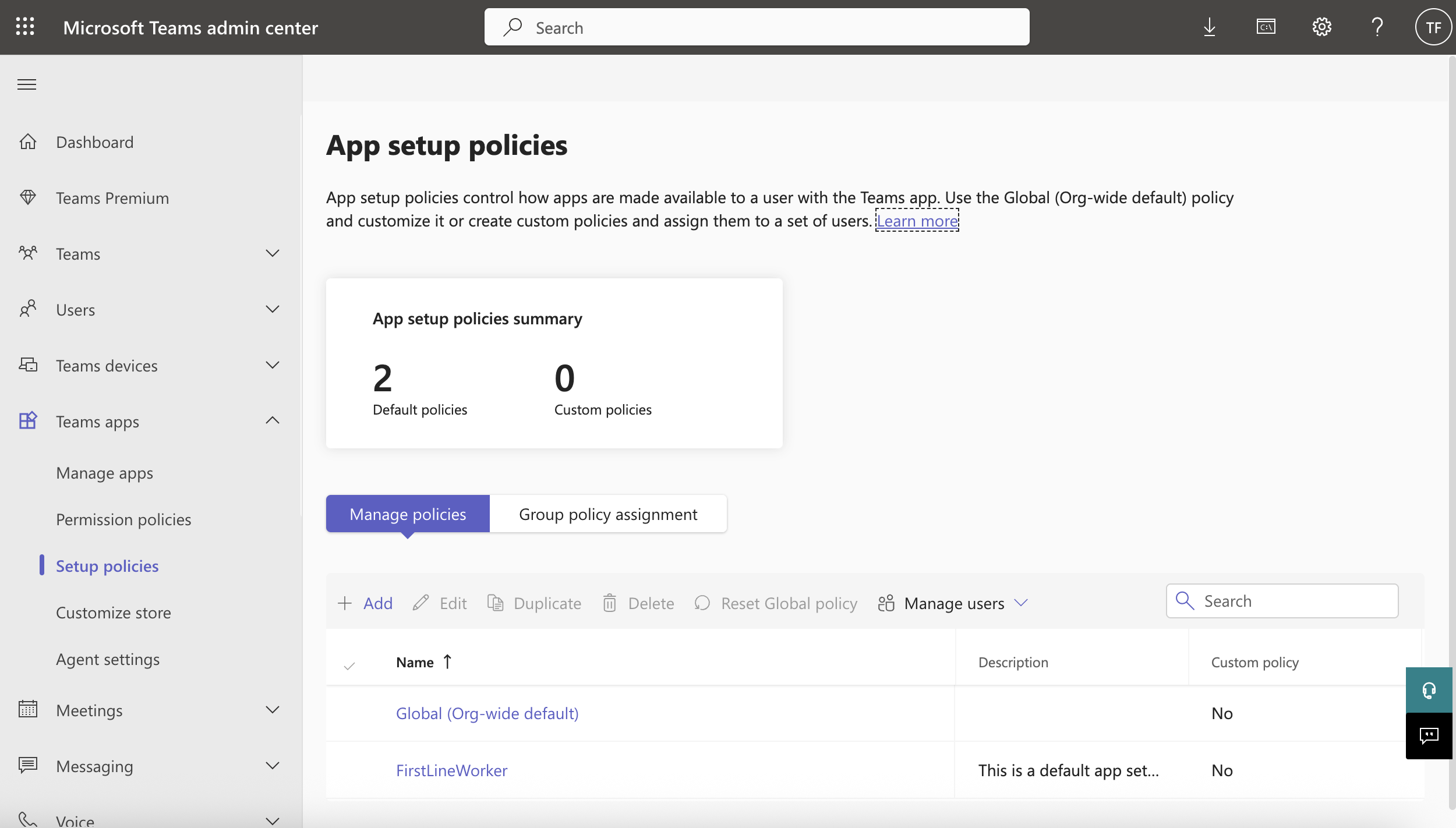Open the app launcher waffle icon

[25, 27]
